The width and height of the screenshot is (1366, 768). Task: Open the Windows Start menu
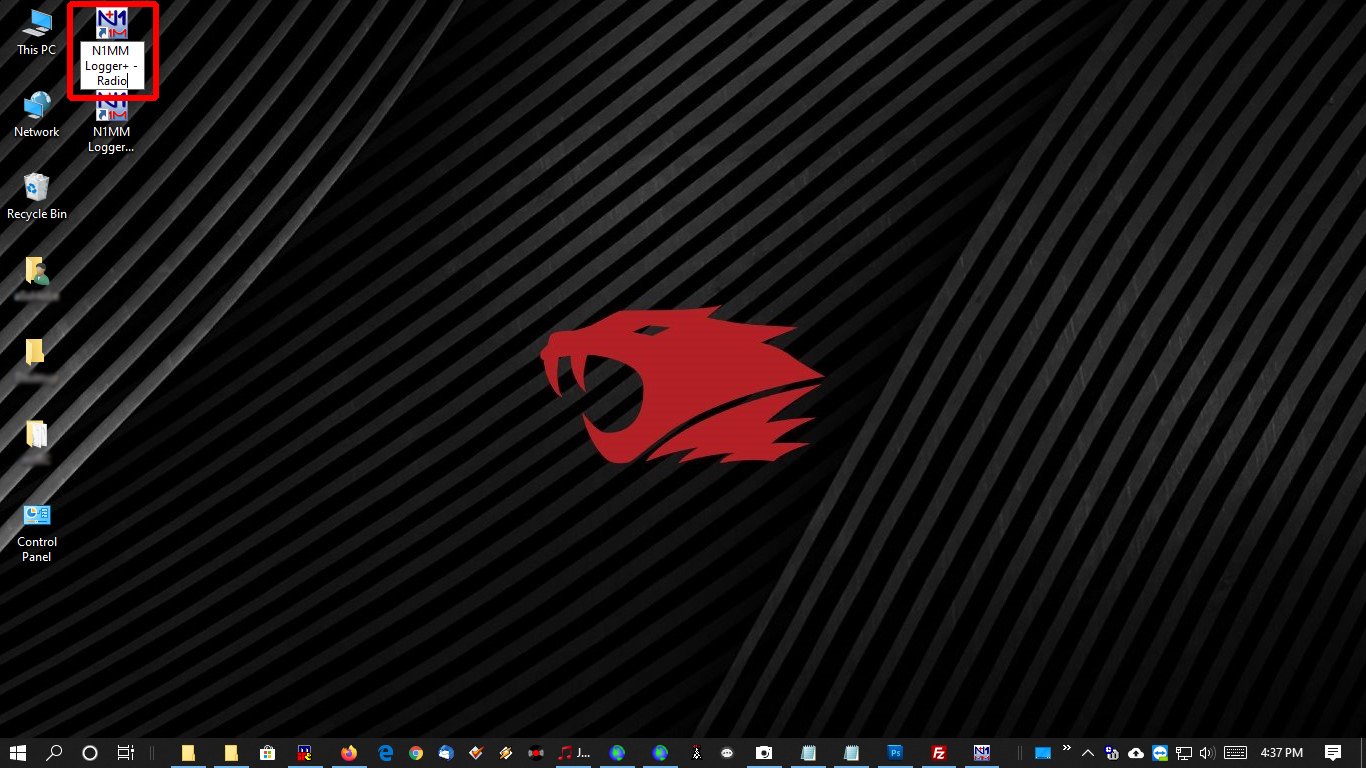click(x=17, y=753)
